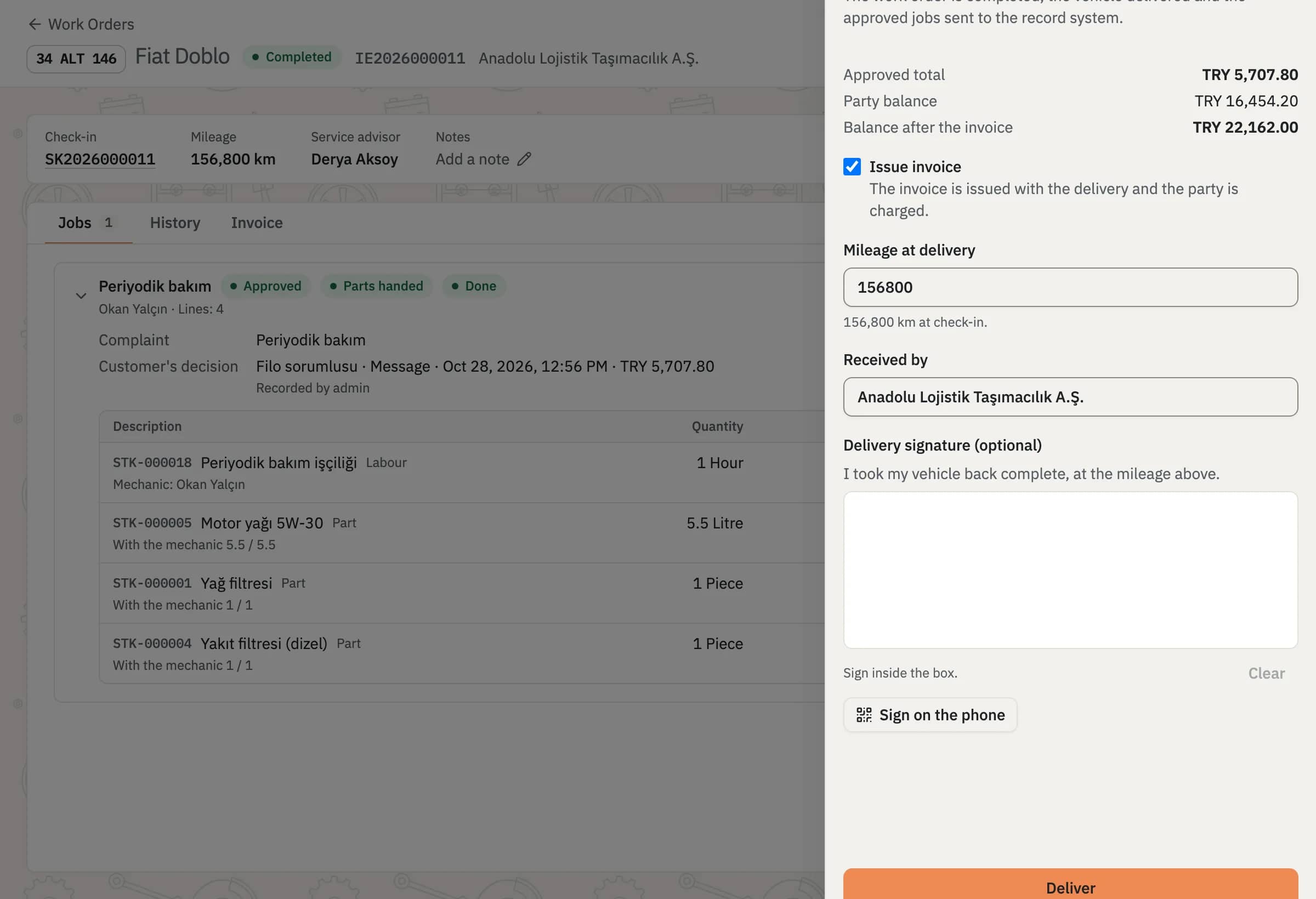The image size is (1316, 899).
Task: Click Derya Aksoy service advisor name
Action: (x=354, y=159)
